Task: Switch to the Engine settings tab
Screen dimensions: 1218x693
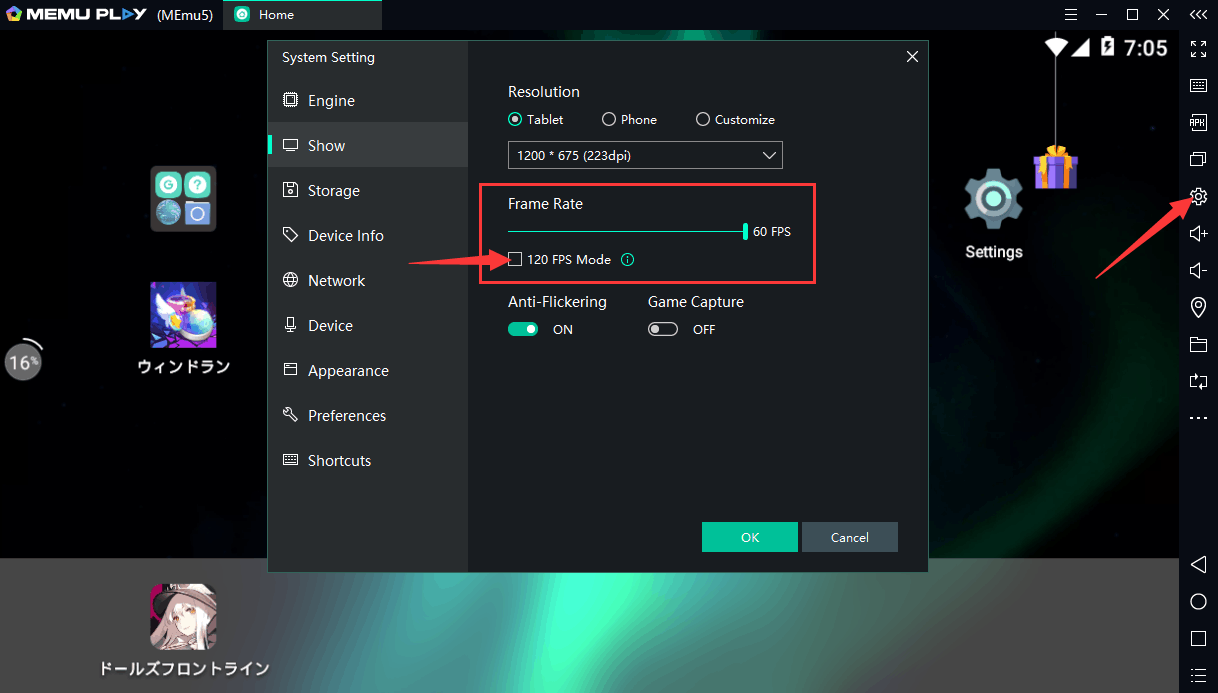Action: pyautogui.click(x=331, y=101)
